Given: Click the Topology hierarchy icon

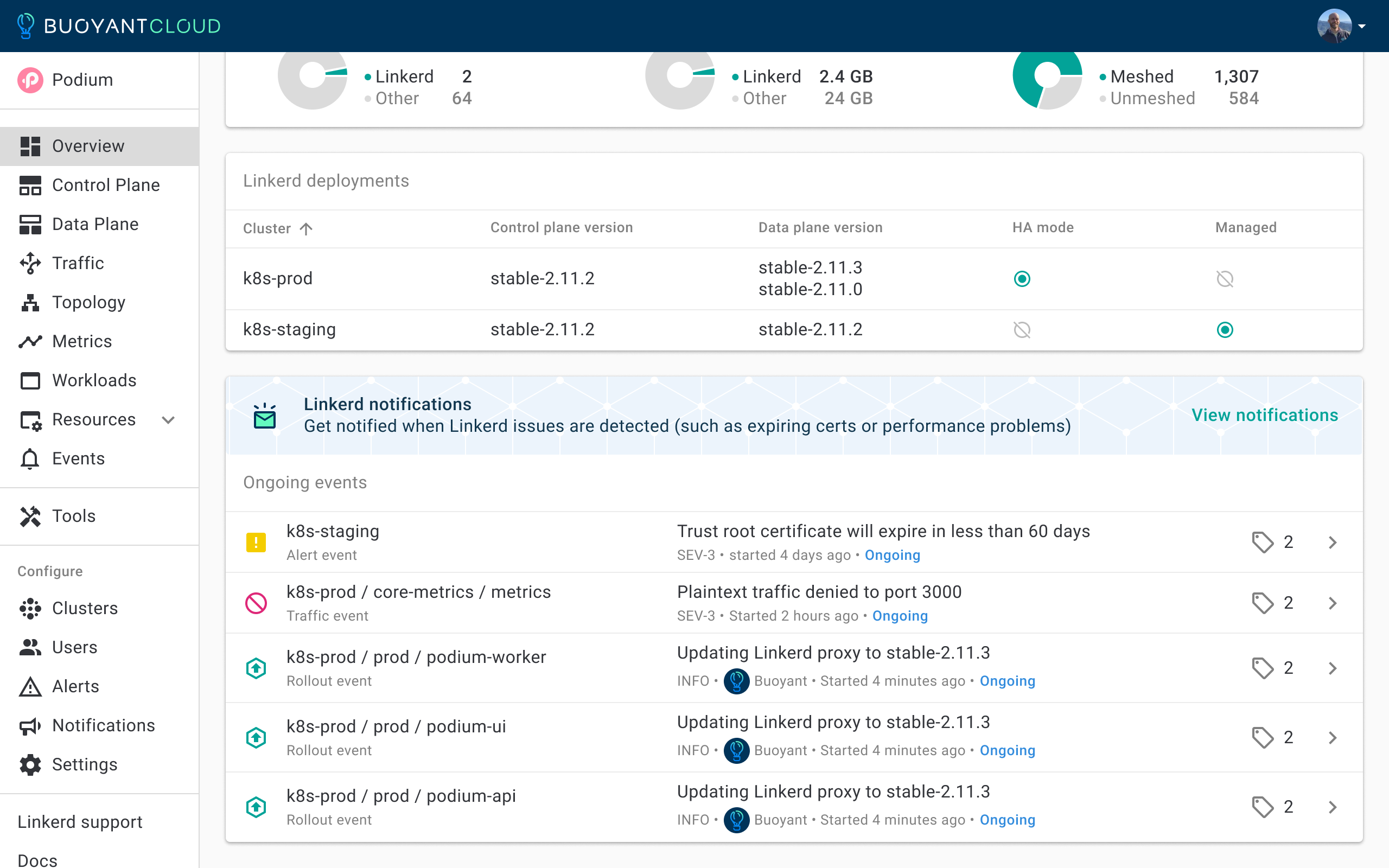Looking at the screenshot, I should pos(30,302).
